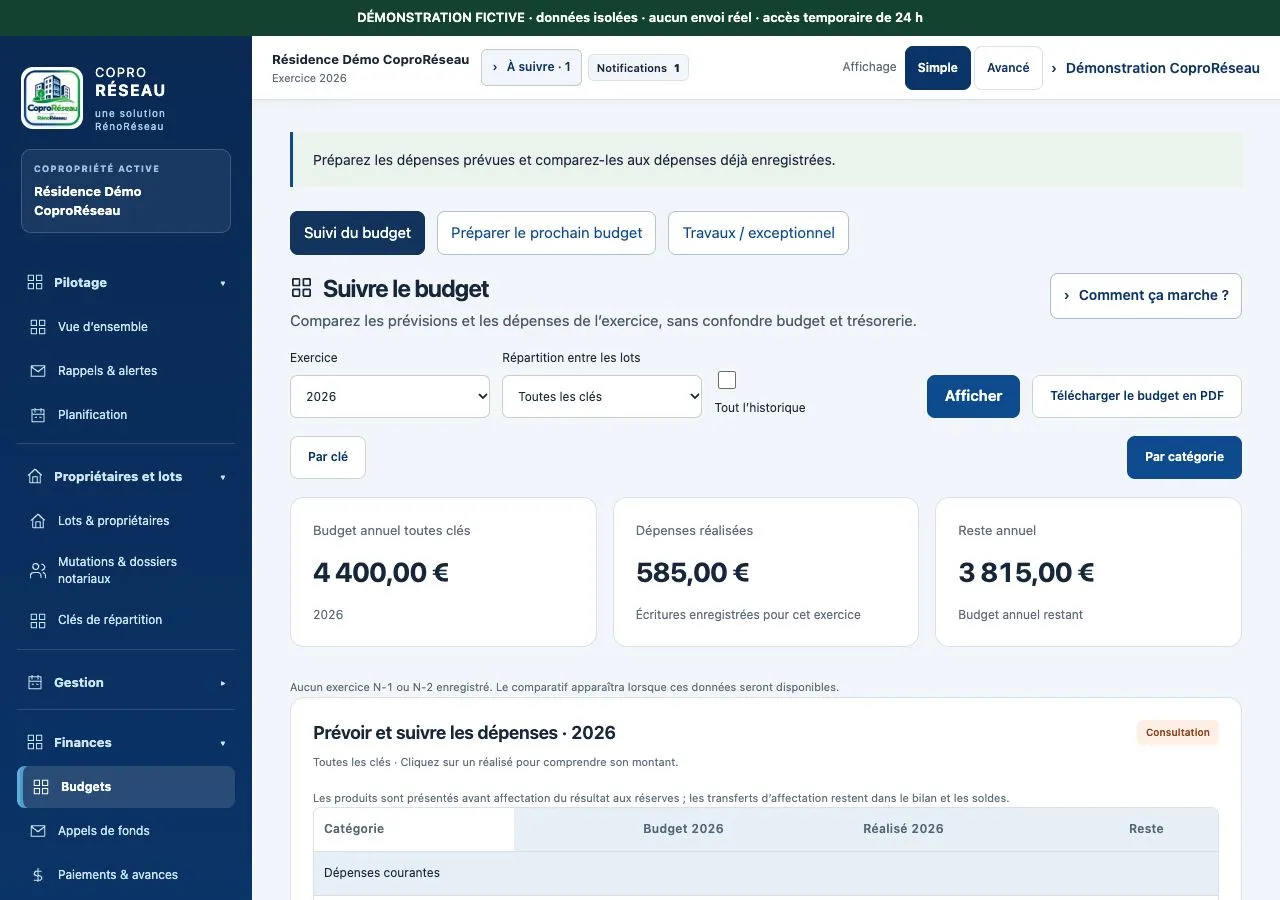1280x900 pixels.
Task: Go to Budgets in the sidebar
Action: pos(126,787)
